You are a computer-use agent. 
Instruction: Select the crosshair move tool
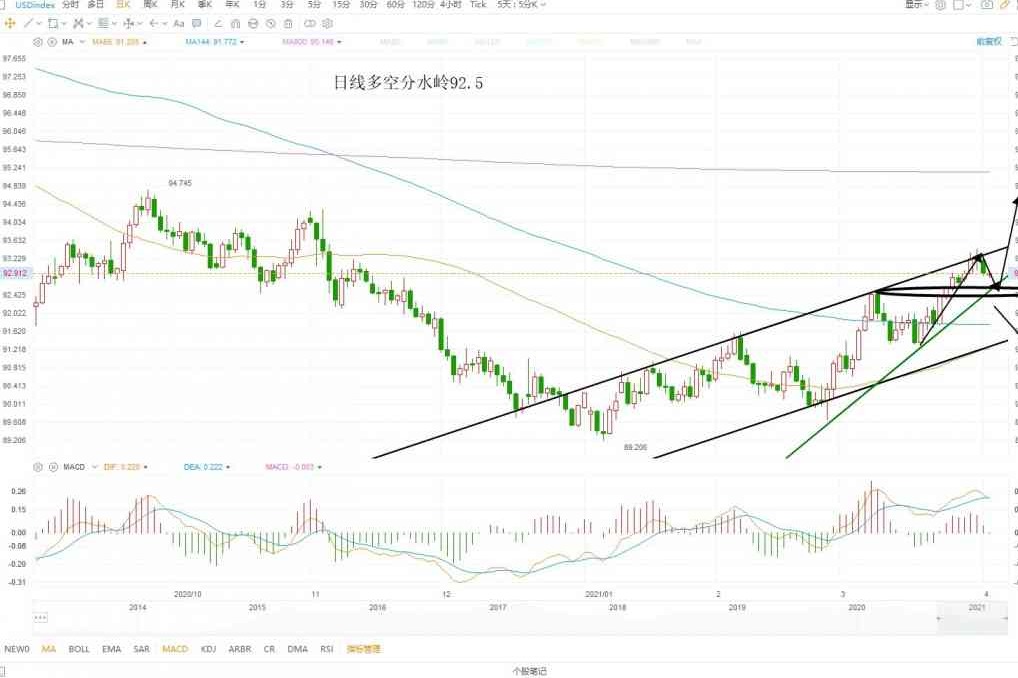pos(10,22)
